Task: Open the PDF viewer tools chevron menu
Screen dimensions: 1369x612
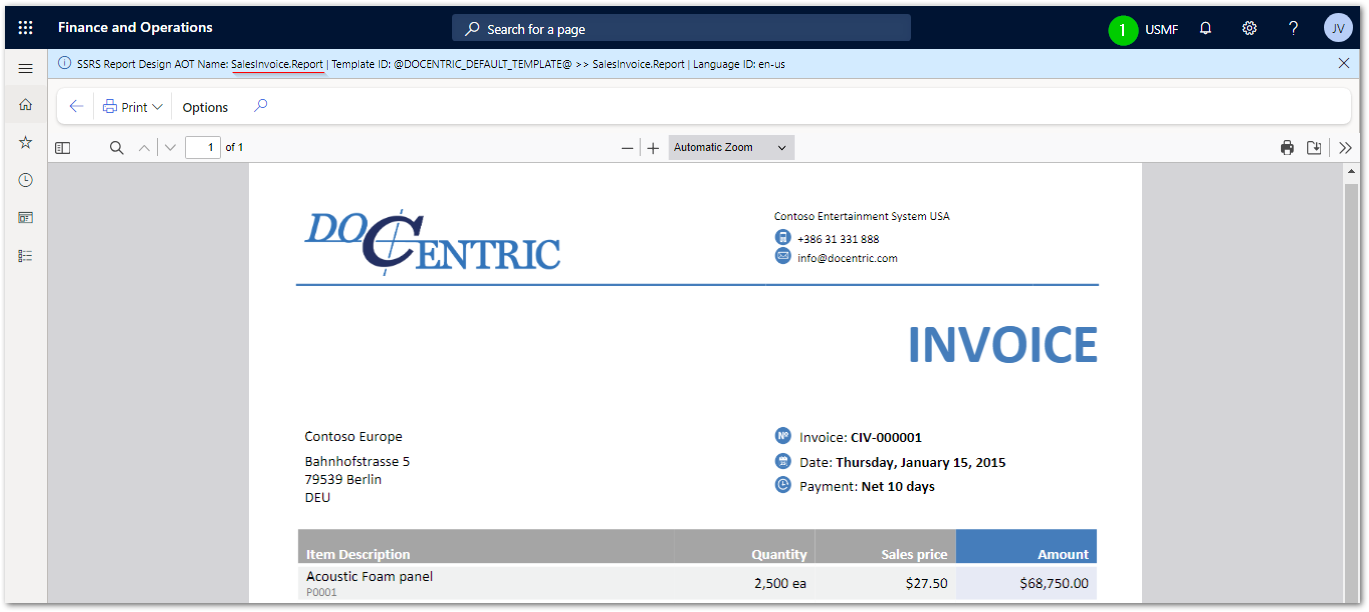Action: click(x=1345, y=148)
